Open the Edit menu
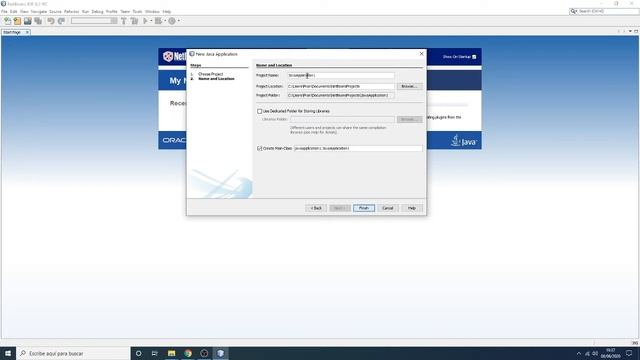The image size is (640, 360). point(14,12)
